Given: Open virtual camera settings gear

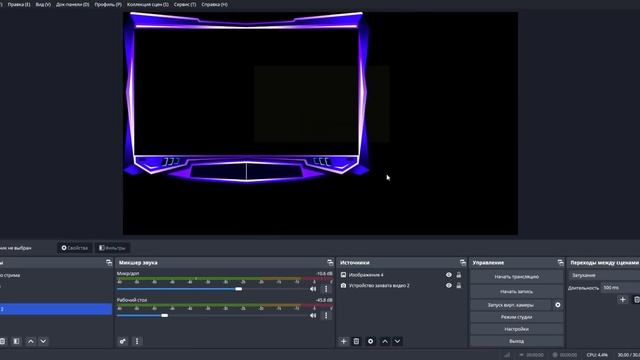Looking at the screenshot, I should (x=558, y=305).
